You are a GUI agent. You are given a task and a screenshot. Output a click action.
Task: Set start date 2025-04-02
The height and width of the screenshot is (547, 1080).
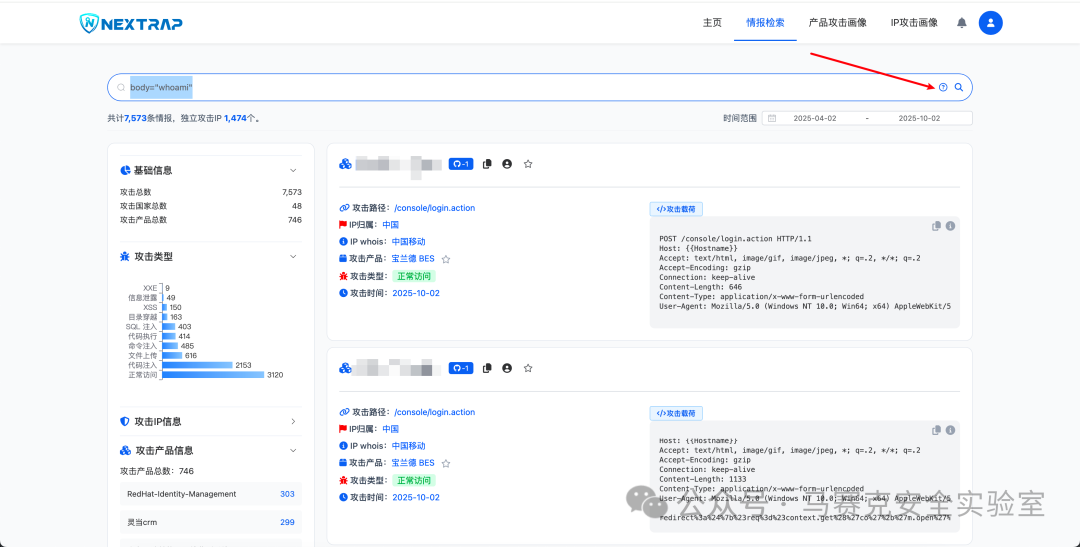coord(815,118)
